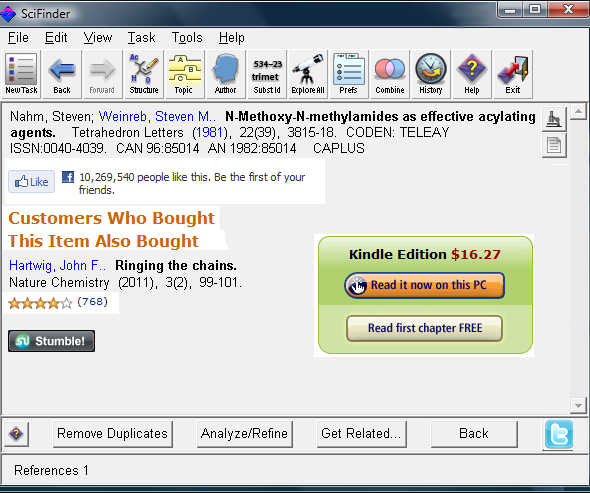Click the Exit door icon
This screenshot has width=590, height=493.
[x=513, y=74]
